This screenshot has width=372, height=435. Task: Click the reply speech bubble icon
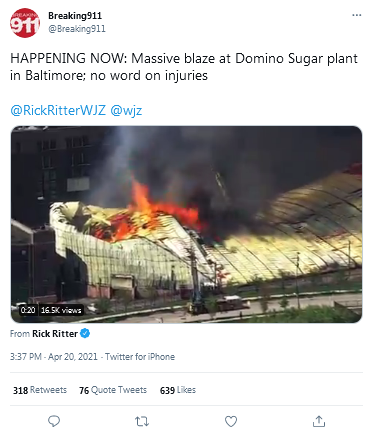(54, 421)
